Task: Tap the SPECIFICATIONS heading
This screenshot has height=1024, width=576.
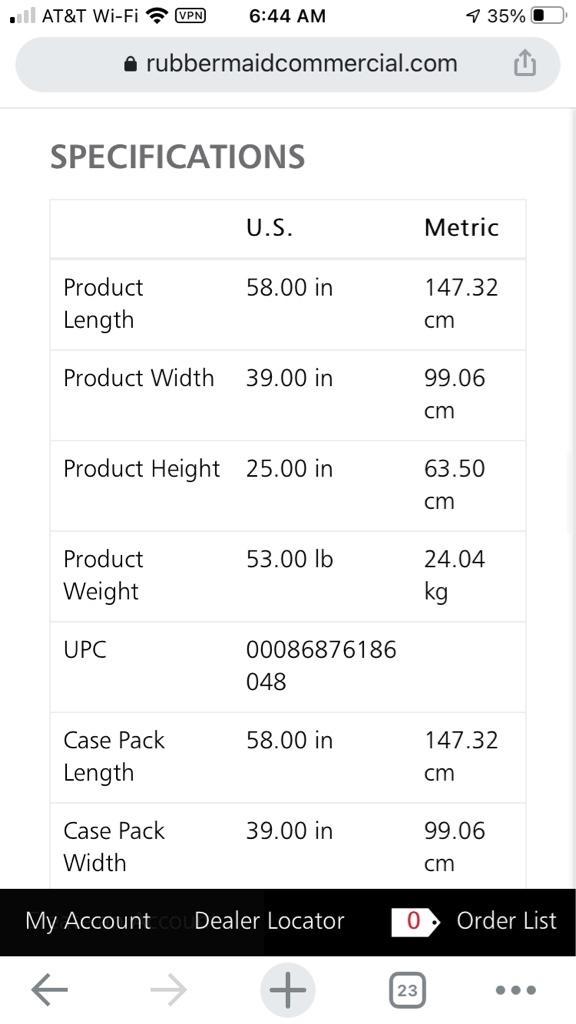Action: pos(178,157)
